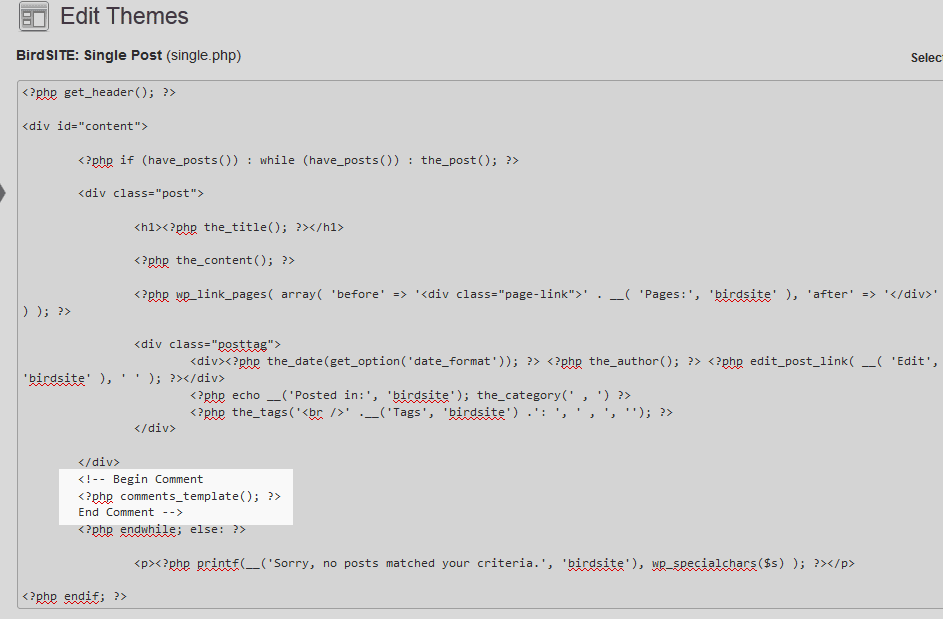Click the have_posts while loop line
Viewport: 943px width, 619px height.
pyautogui.click(x=298, y=160)
